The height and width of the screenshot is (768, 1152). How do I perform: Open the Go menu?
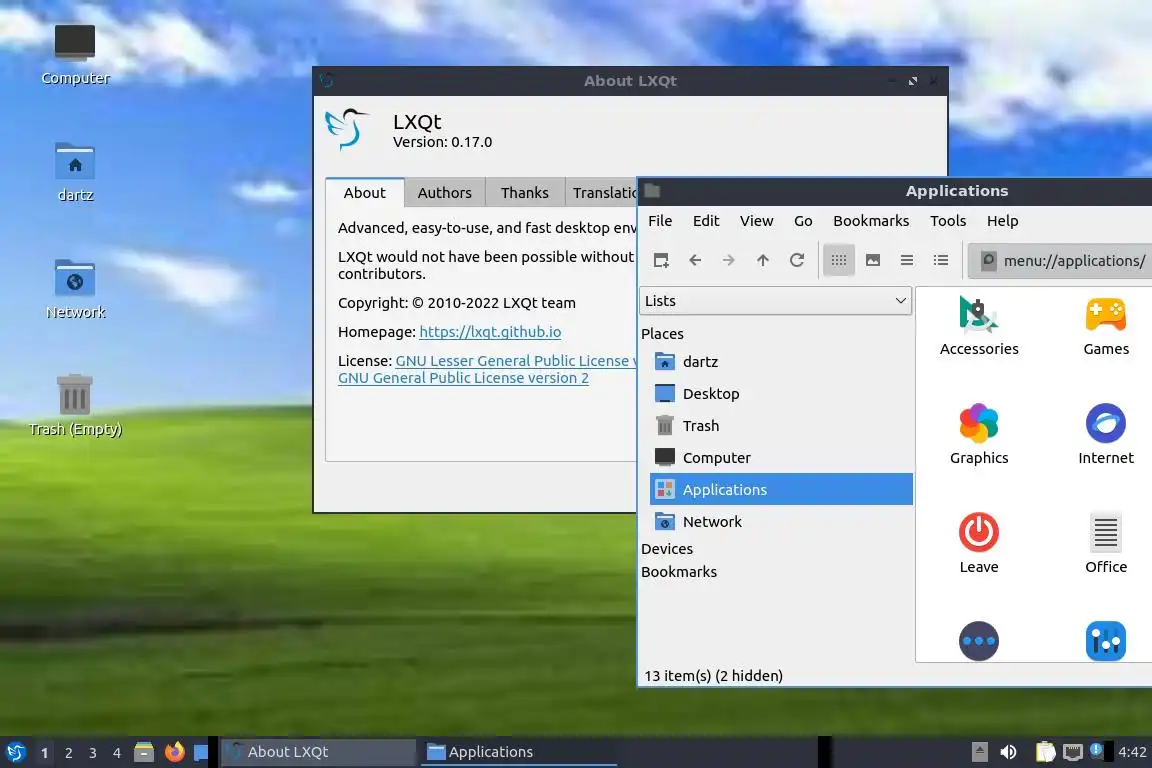[x=803, y=220]
